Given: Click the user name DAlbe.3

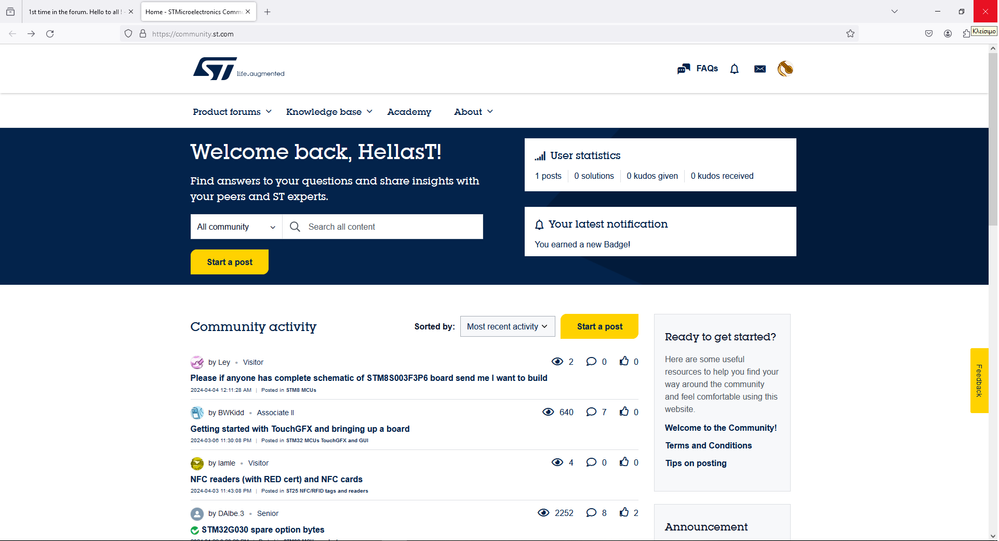Looking at the screenshot, I should (231, 513).
